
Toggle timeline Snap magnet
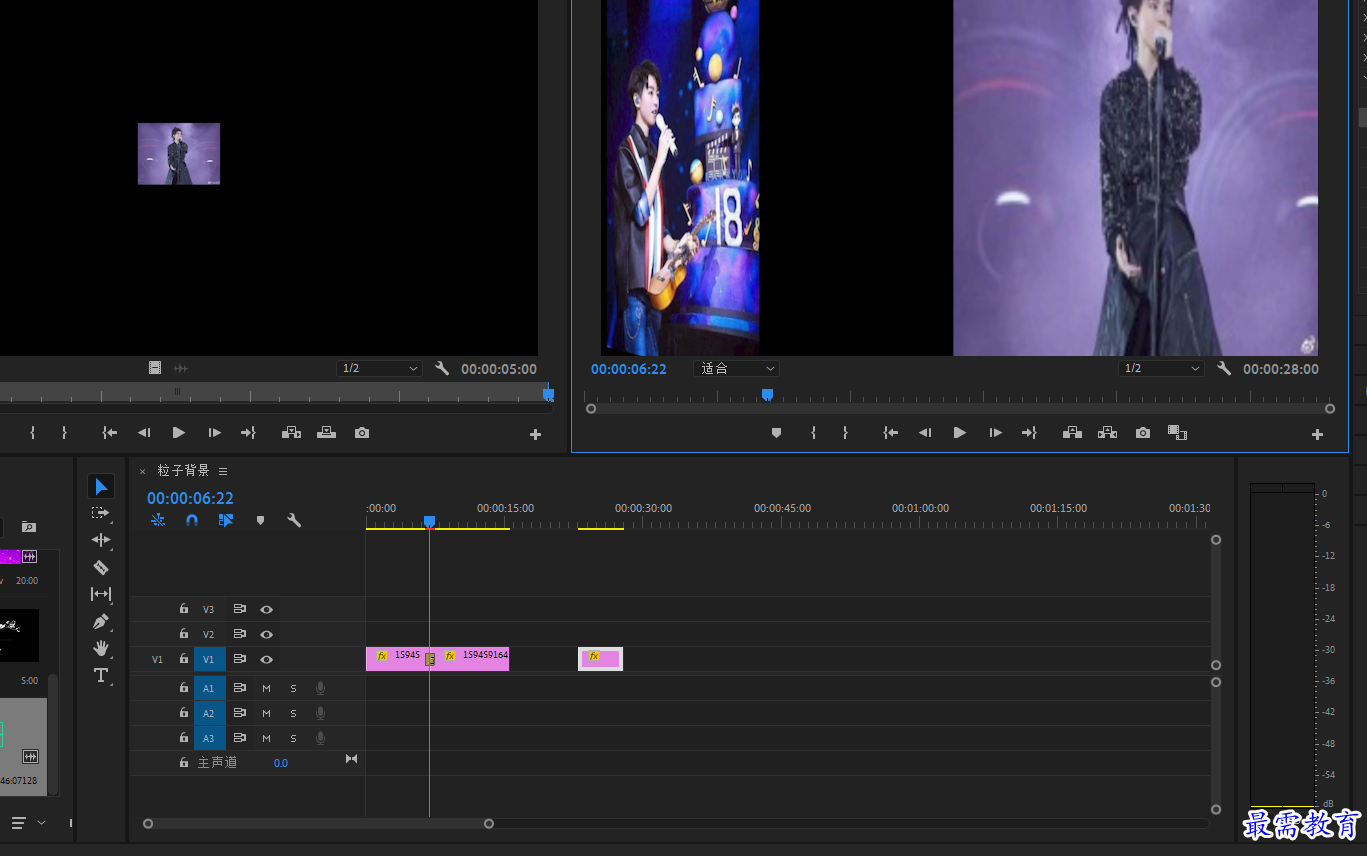click(x=192, y=520)
